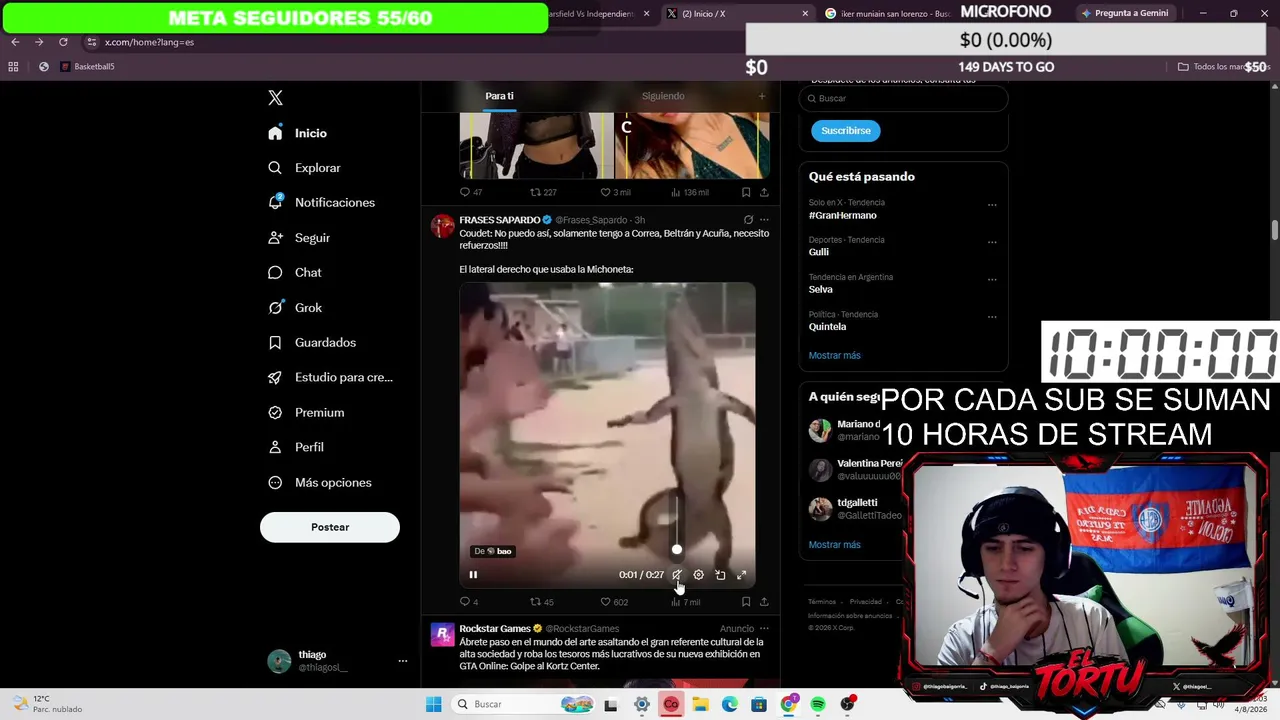Open File Explorer from the taskbar
Image resolution: width=1280 pixels, height=720 pixels.
pos(700,705)
